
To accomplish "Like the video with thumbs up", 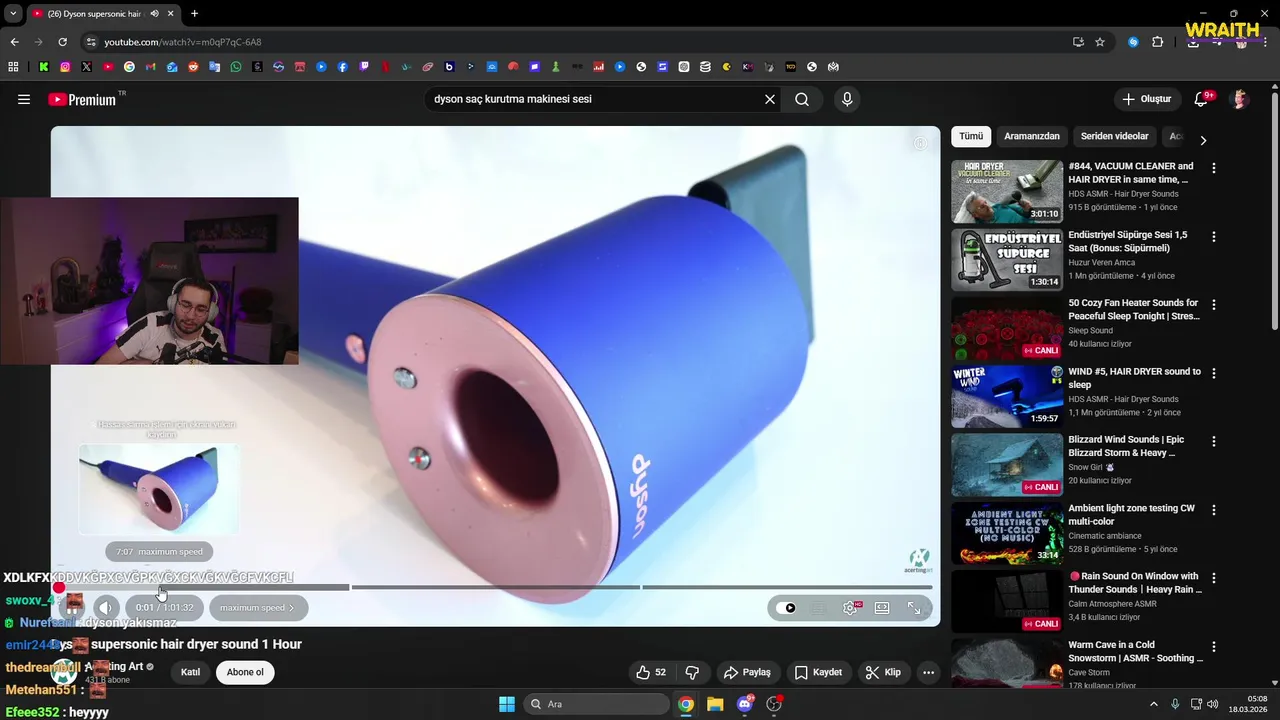I will point(651,672).
